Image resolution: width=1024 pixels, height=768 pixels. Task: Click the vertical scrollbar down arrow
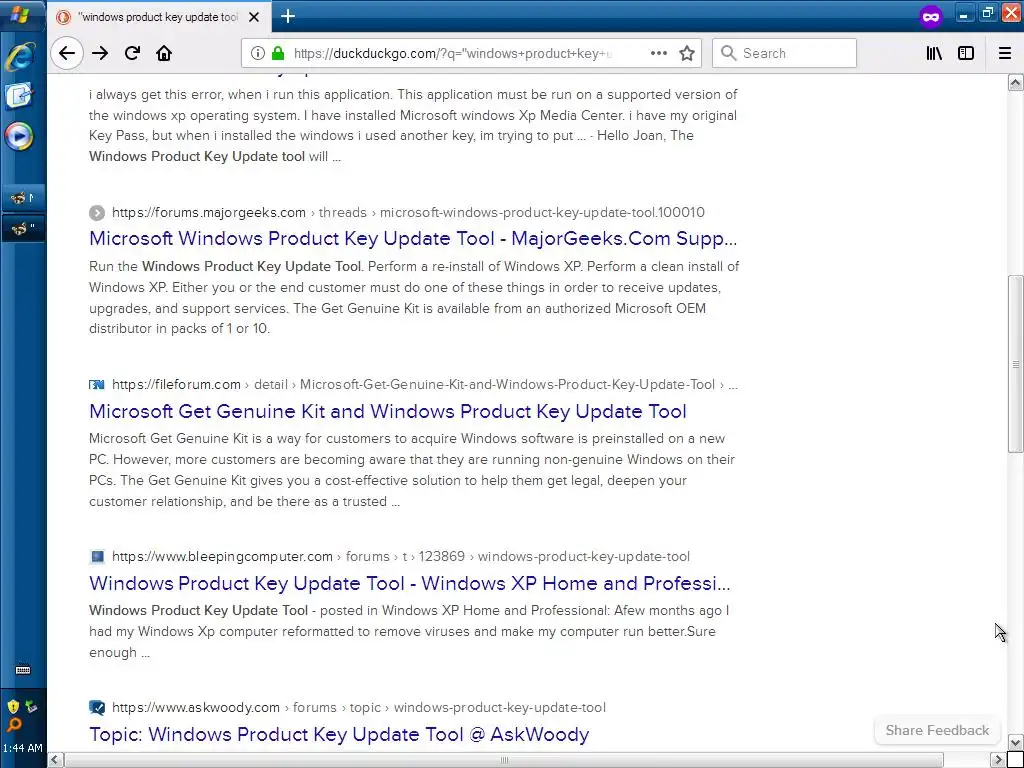[x=1015, y=743]
